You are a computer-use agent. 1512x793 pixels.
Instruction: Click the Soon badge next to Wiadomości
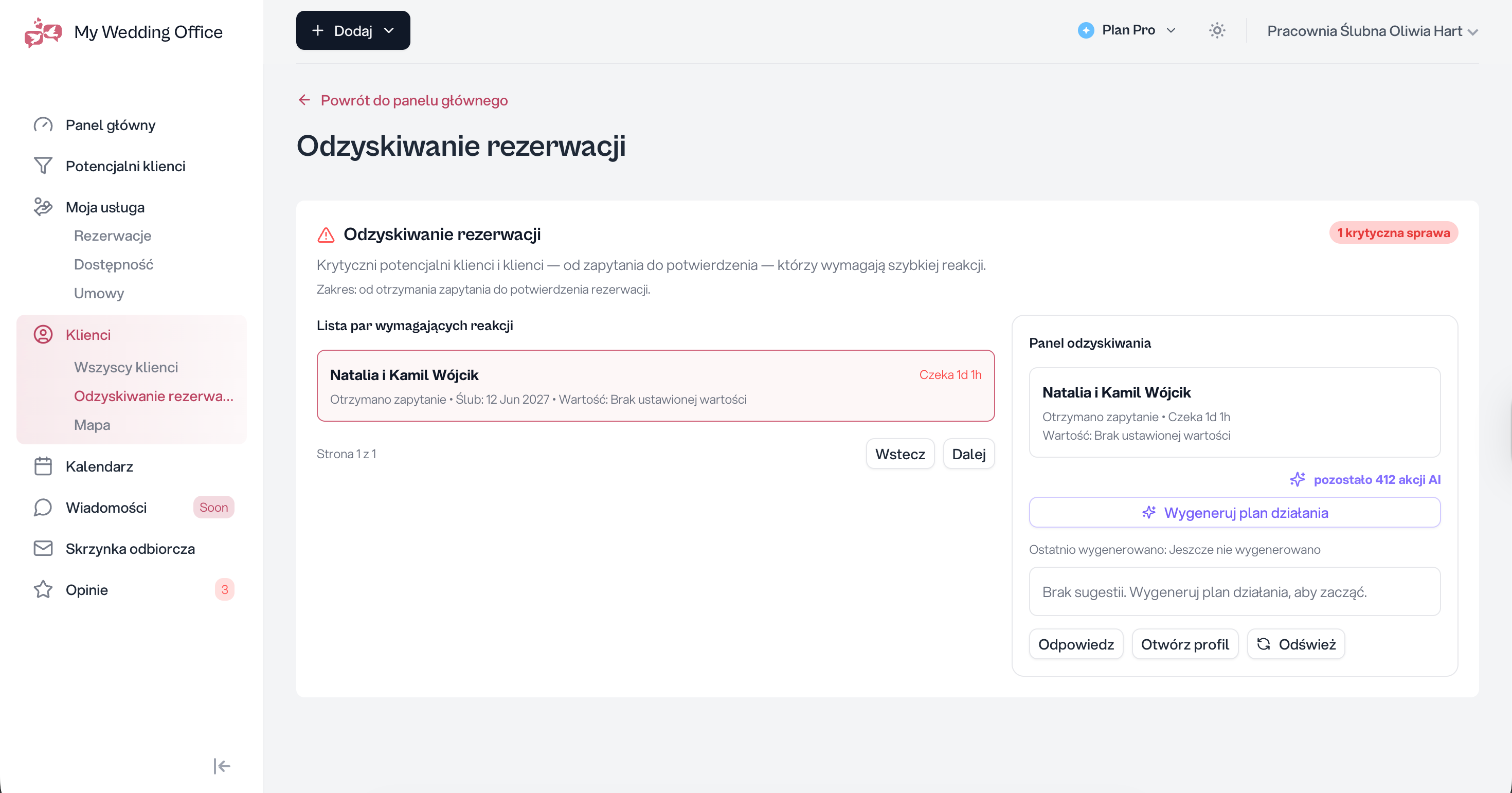(213, 508)
